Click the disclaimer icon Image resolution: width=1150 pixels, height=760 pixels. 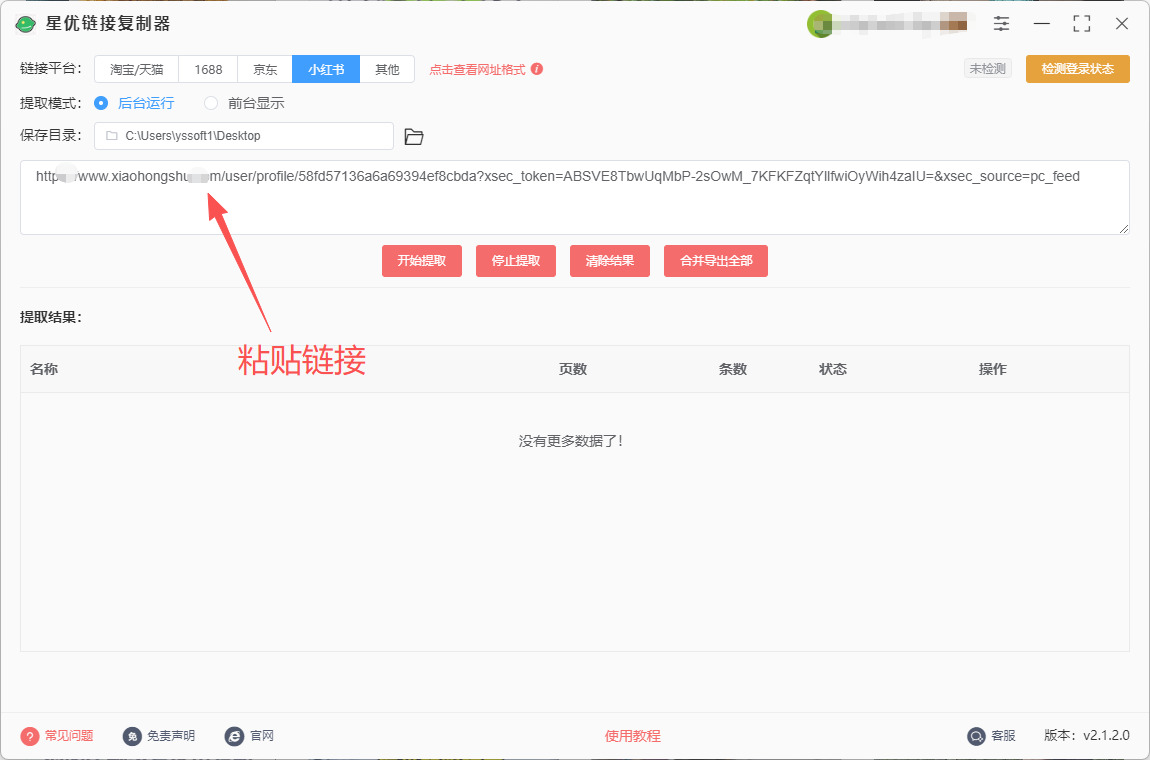(x=132, y=736)
